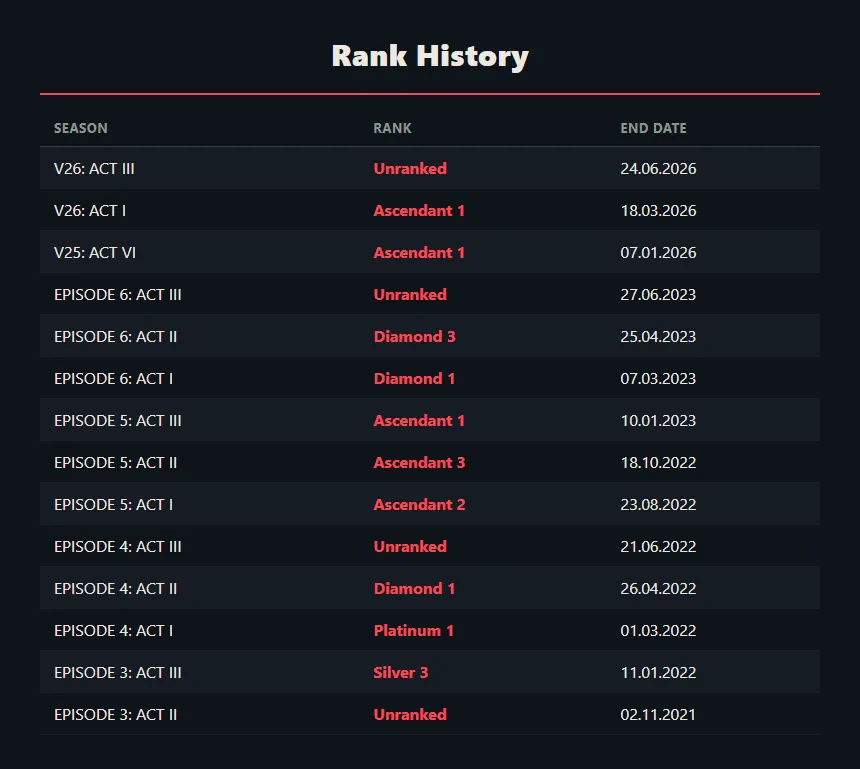The width and height of the screenshot is (860, 769).
Task: Select the V26: ACT III season row
Action: coord(430,168)
